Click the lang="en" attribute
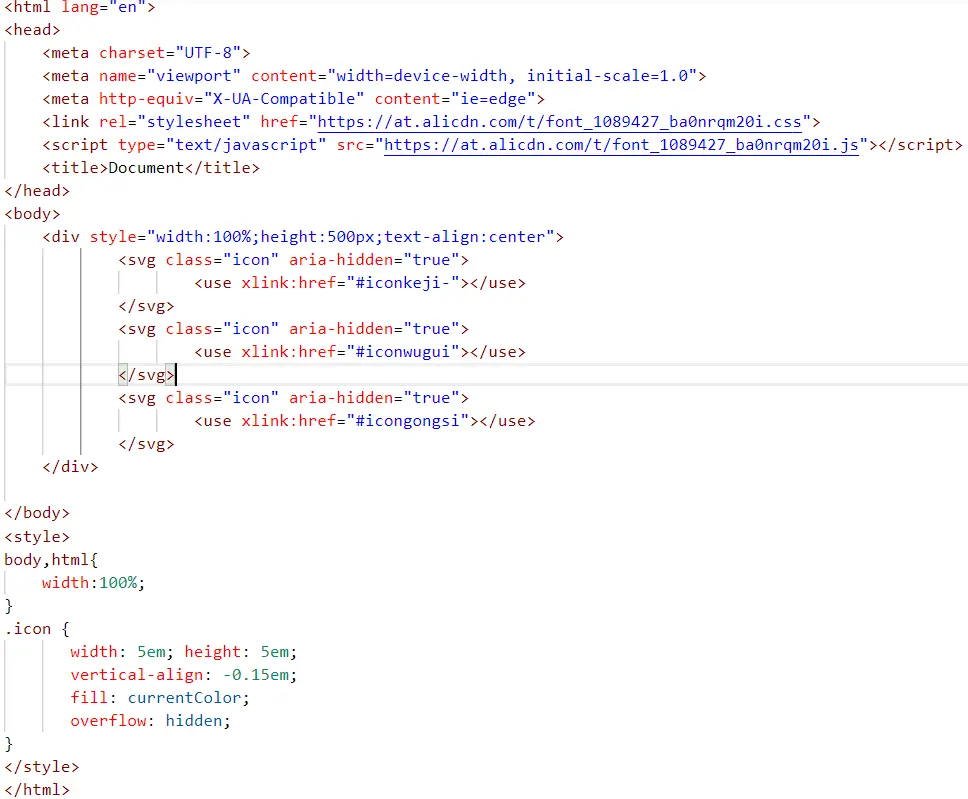The width and height of the screenshot is (968, 799). pyautogui.click(x=104, y=7)
